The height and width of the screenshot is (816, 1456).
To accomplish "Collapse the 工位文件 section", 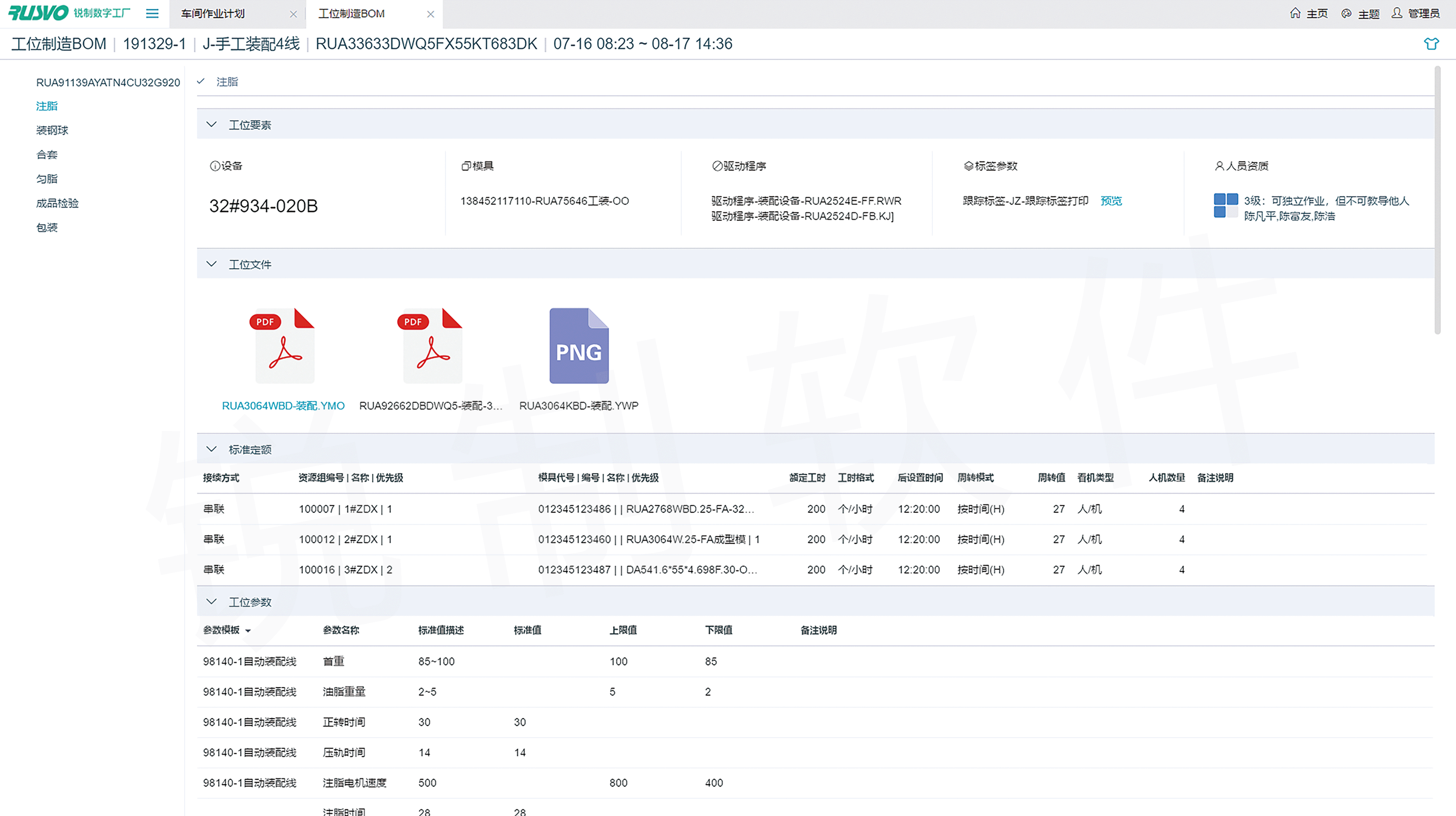I will [x=211, y=264].
